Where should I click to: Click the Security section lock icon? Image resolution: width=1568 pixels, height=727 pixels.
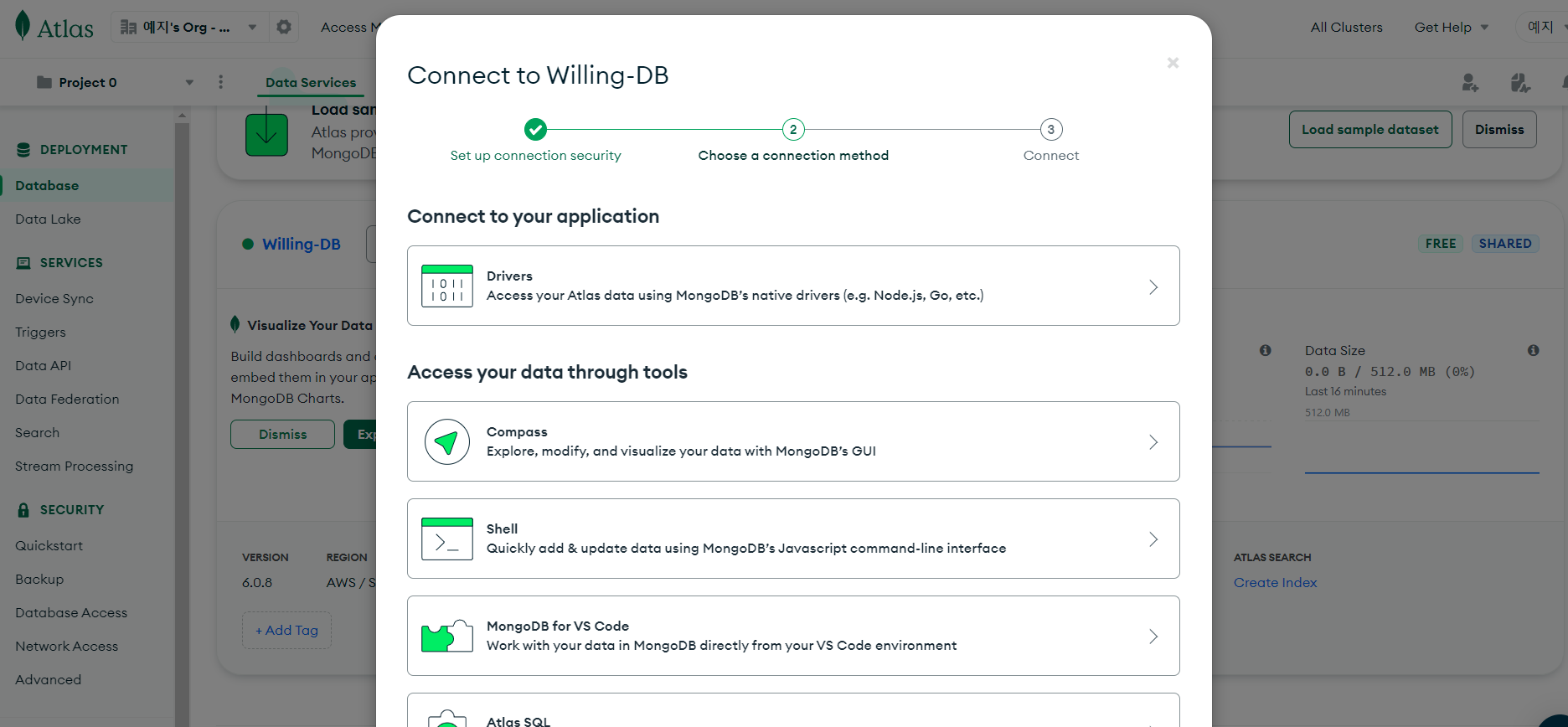[x=23, y=510]
